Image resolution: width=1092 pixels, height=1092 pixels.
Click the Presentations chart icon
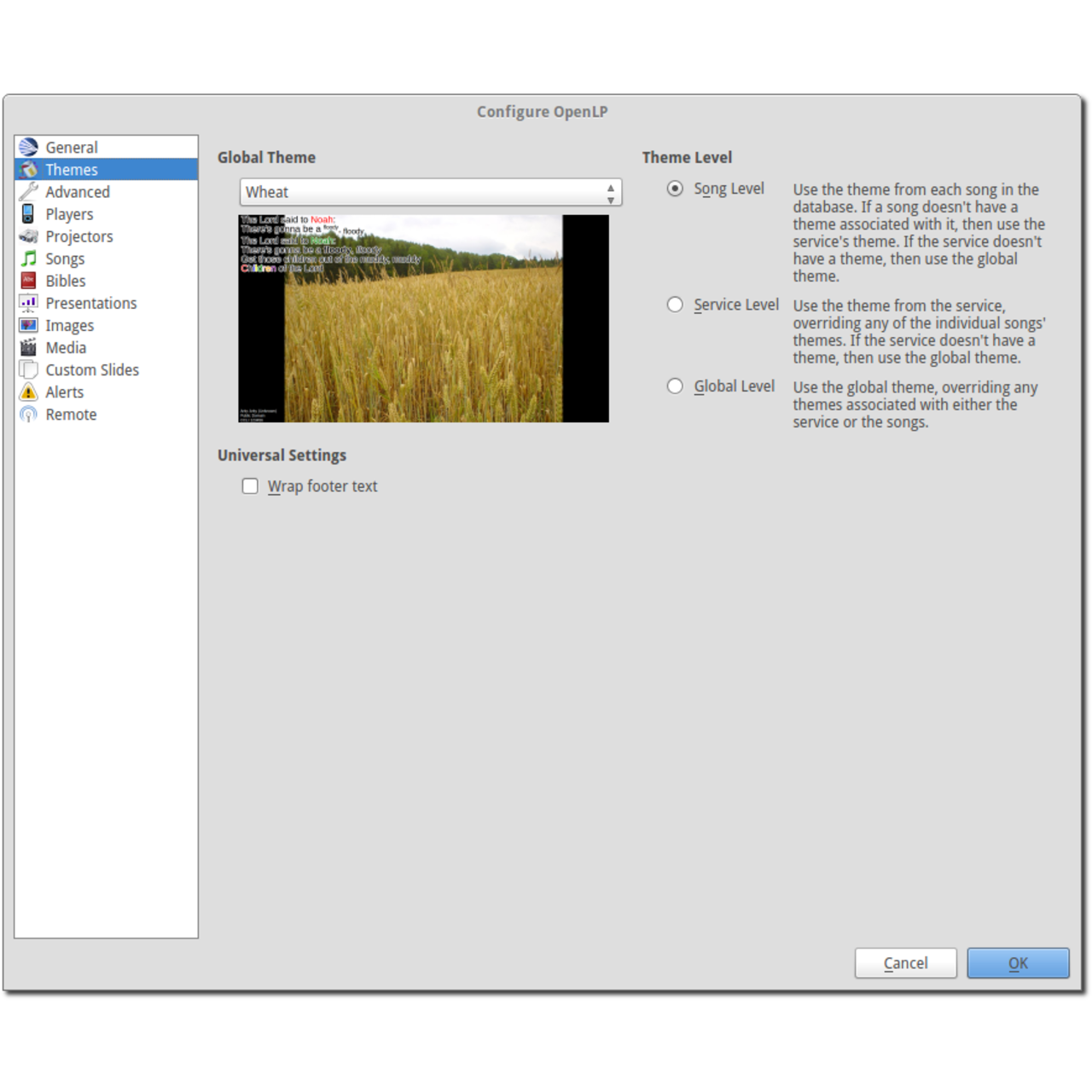click(29, 303)
